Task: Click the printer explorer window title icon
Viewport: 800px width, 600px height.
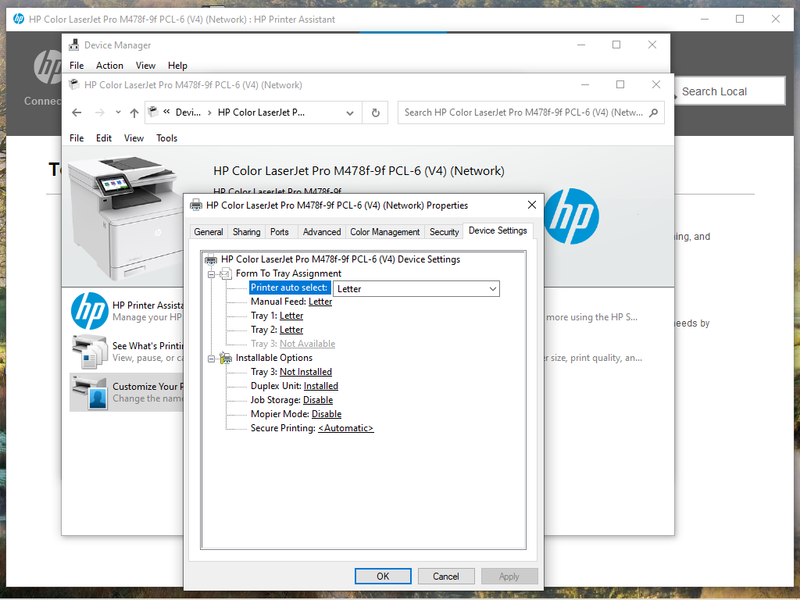Action: (x=74, y=85)
